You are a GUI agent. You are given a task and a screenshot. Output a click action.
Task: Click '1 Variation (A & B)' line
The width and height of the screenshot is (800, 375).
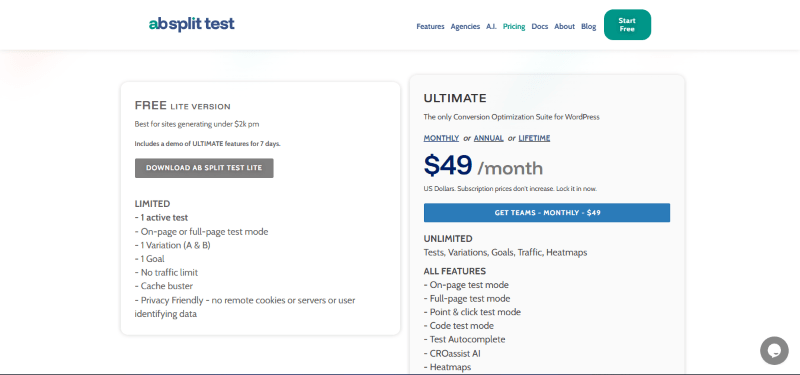pyautogui.click(x=172, y=245)
